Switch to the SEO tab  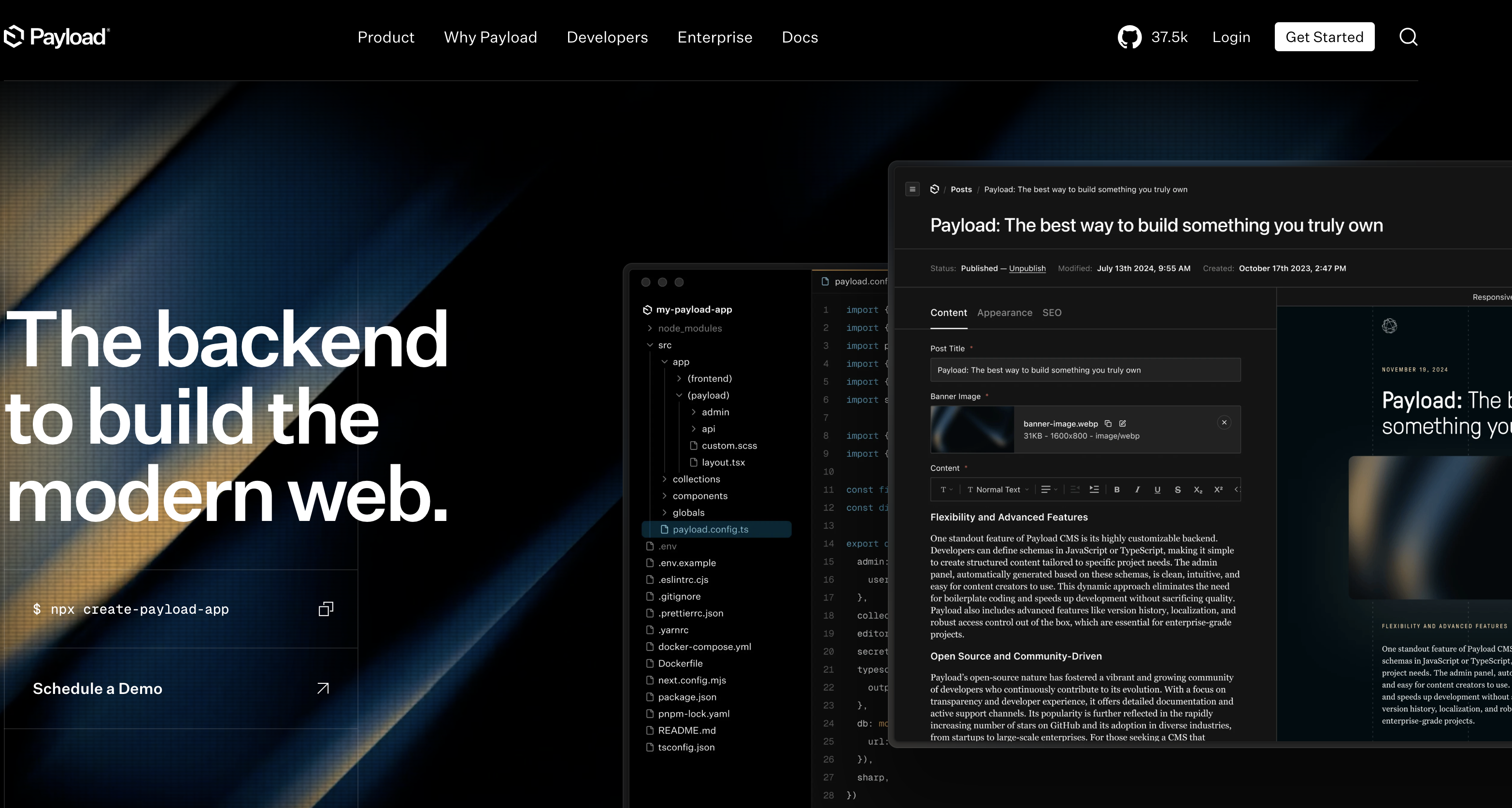(1052, 312)
